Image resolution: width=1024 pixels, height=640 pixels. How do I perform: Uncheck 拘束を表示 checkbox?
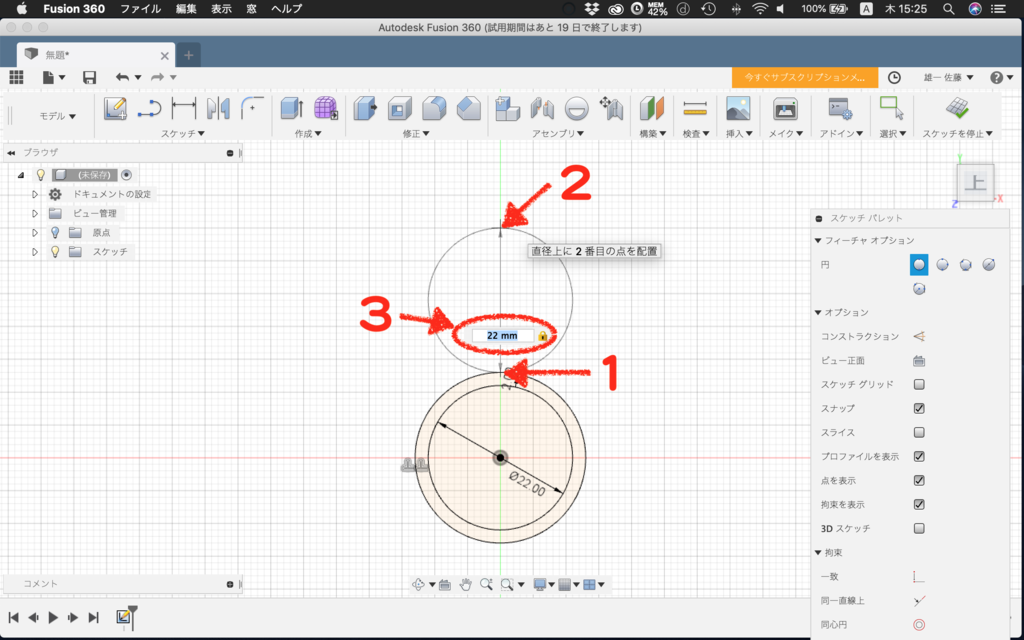920,504
